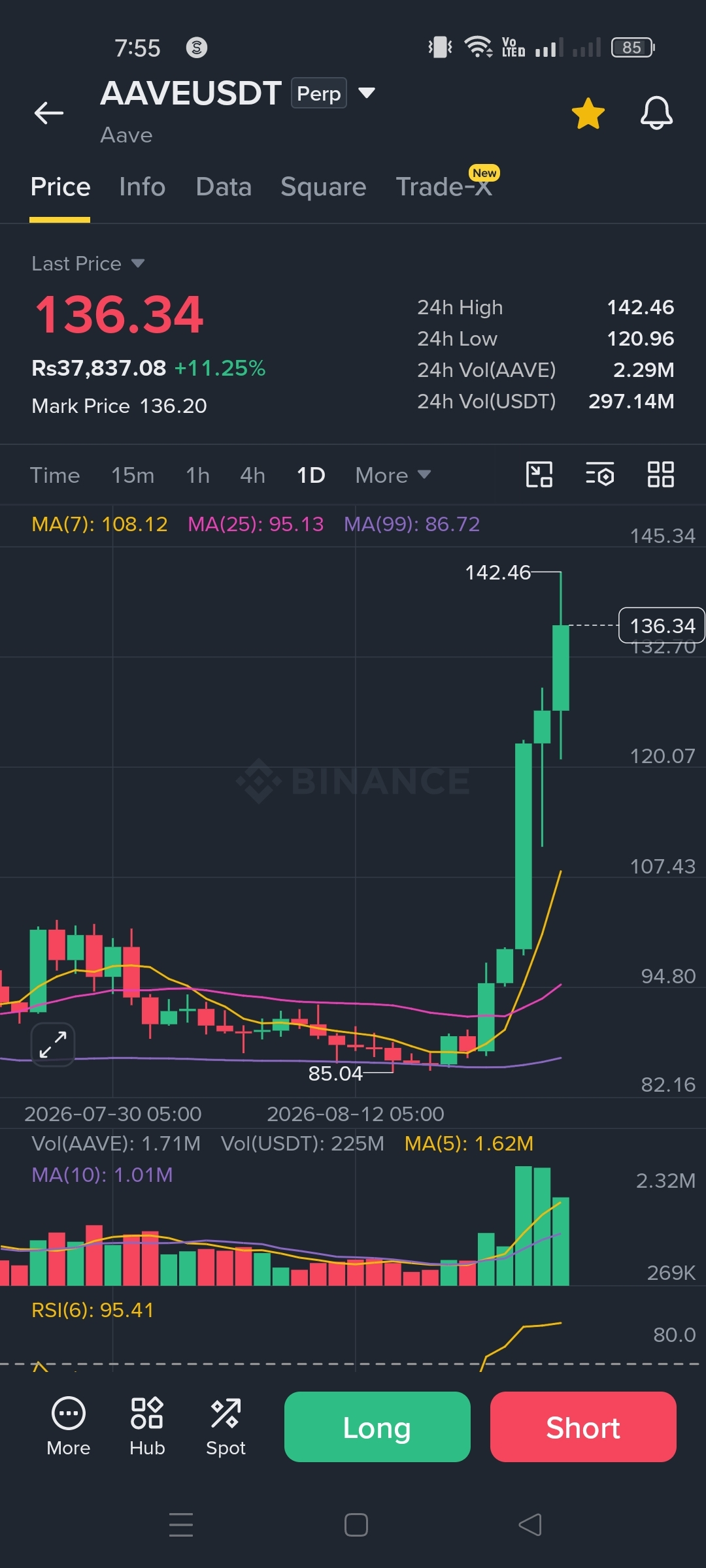Tap the vibrate mode icon in status bar
The image size is (706, 1568).
point(440,47)
